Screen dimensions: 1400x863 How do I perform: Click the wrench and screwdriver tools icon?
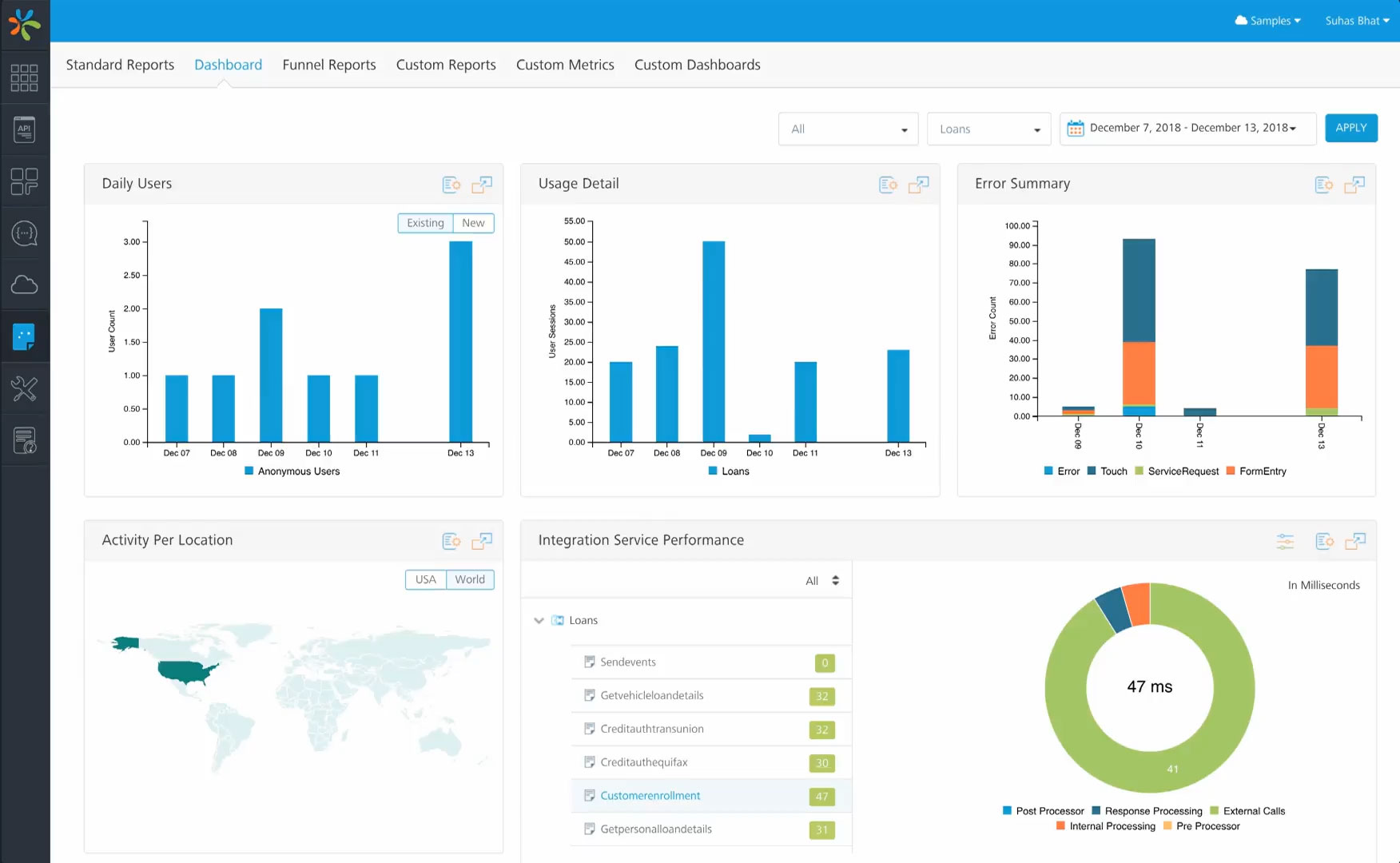[x=24, y=389]
